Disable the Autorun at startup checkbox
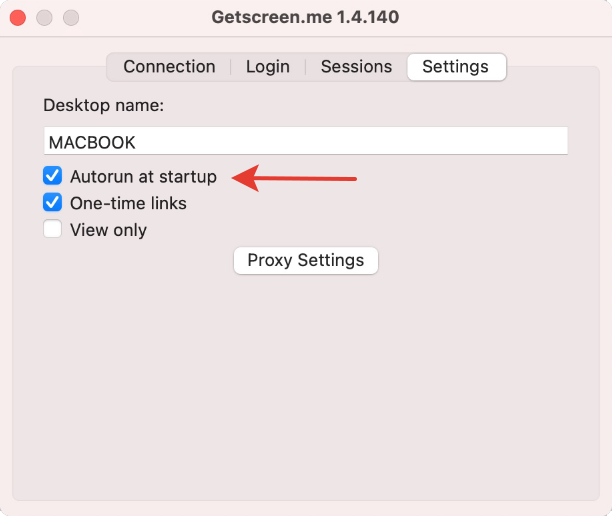The image size is (612, 516). [x=53, y=177]
